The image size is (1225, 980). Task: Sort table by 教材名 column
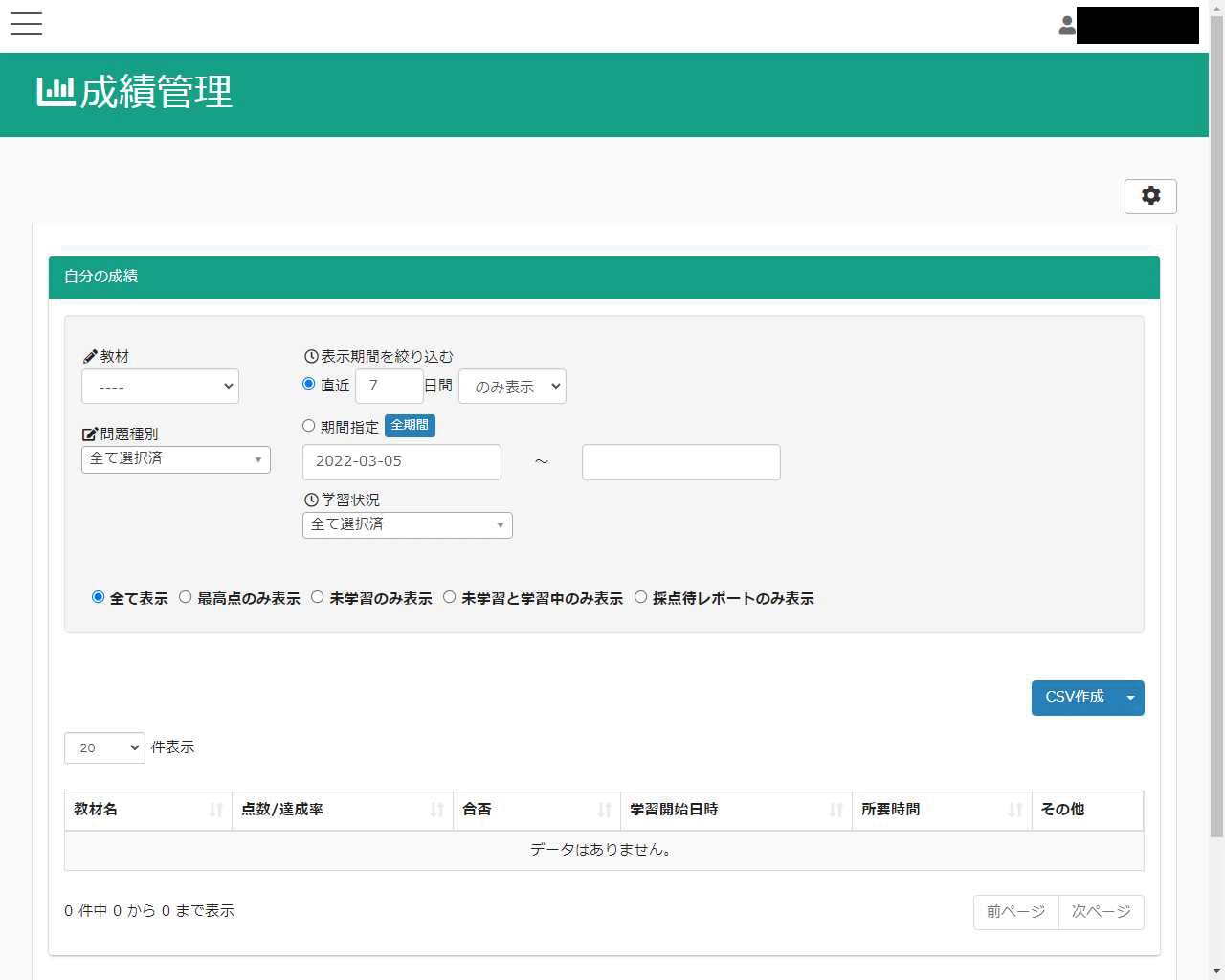pyautogui.click(x=147, y=810)
